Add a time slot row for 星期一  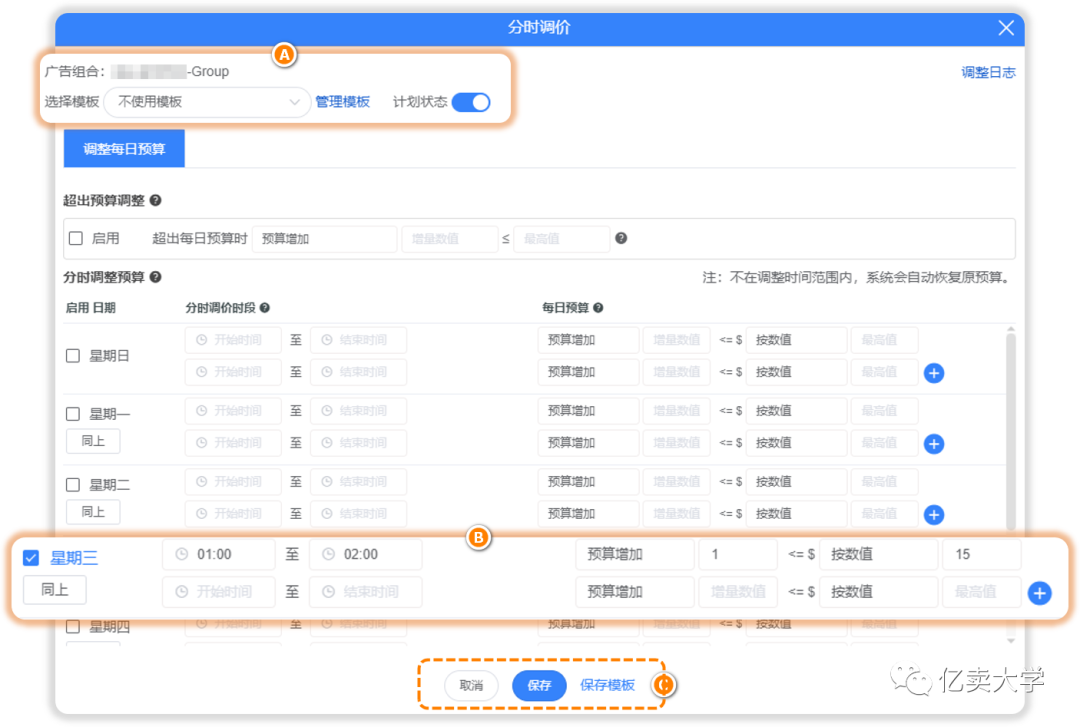tap(934, 444)
